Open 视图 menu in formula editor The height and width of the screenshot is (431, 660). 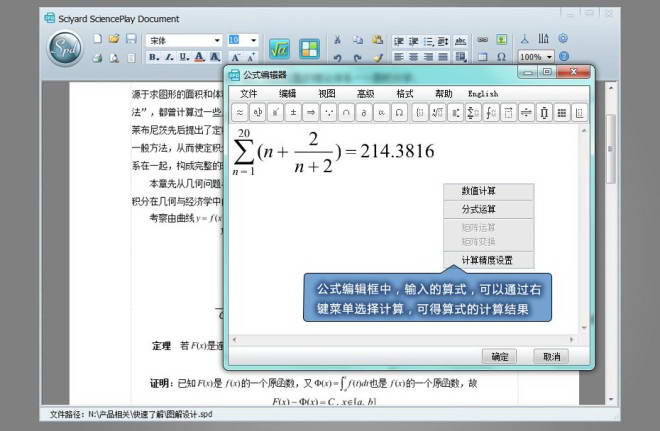327,93
